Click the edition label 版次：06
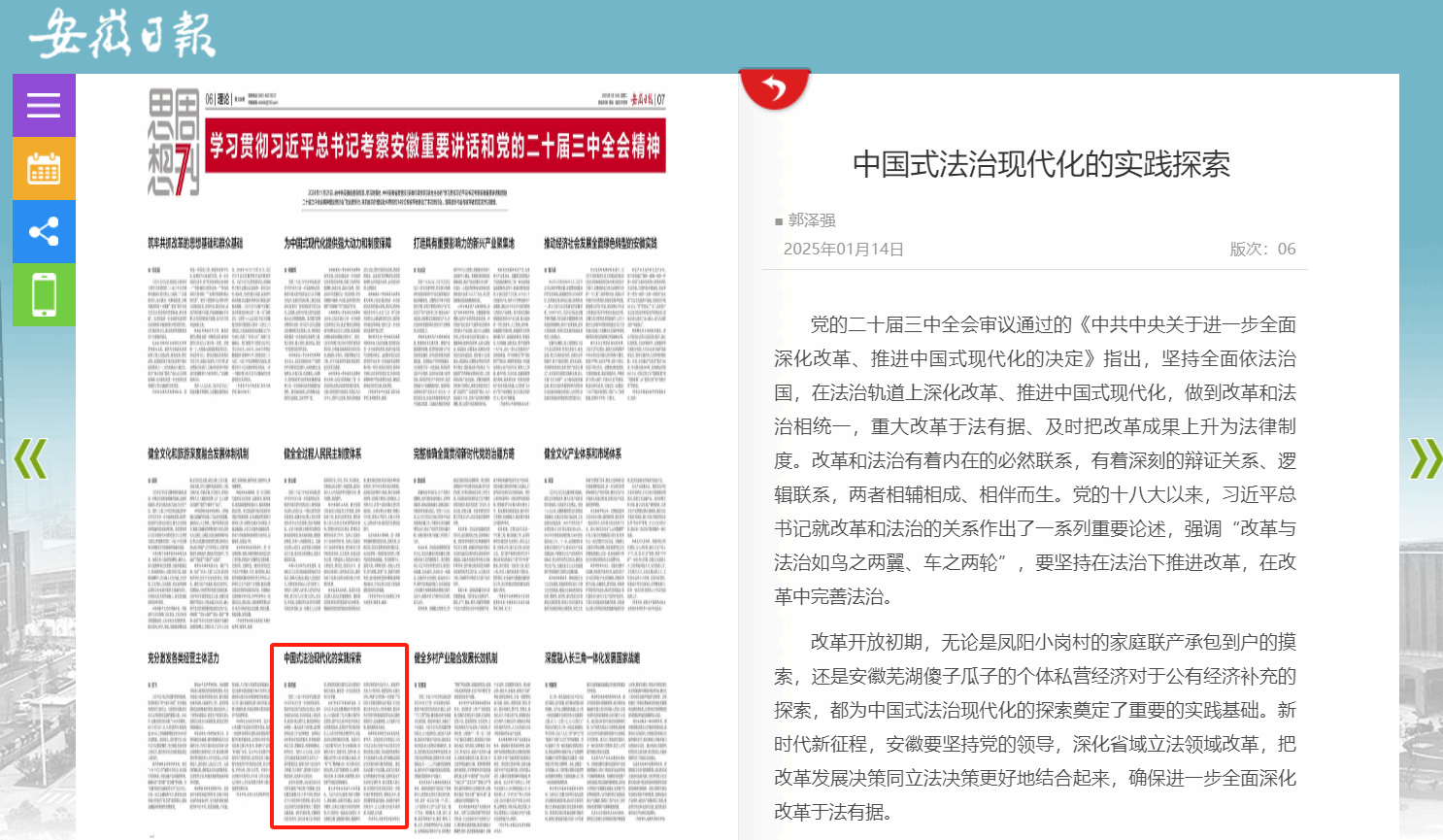Screen dimensions: 1443x840 pyautogui.click(x=1262, y=249)
